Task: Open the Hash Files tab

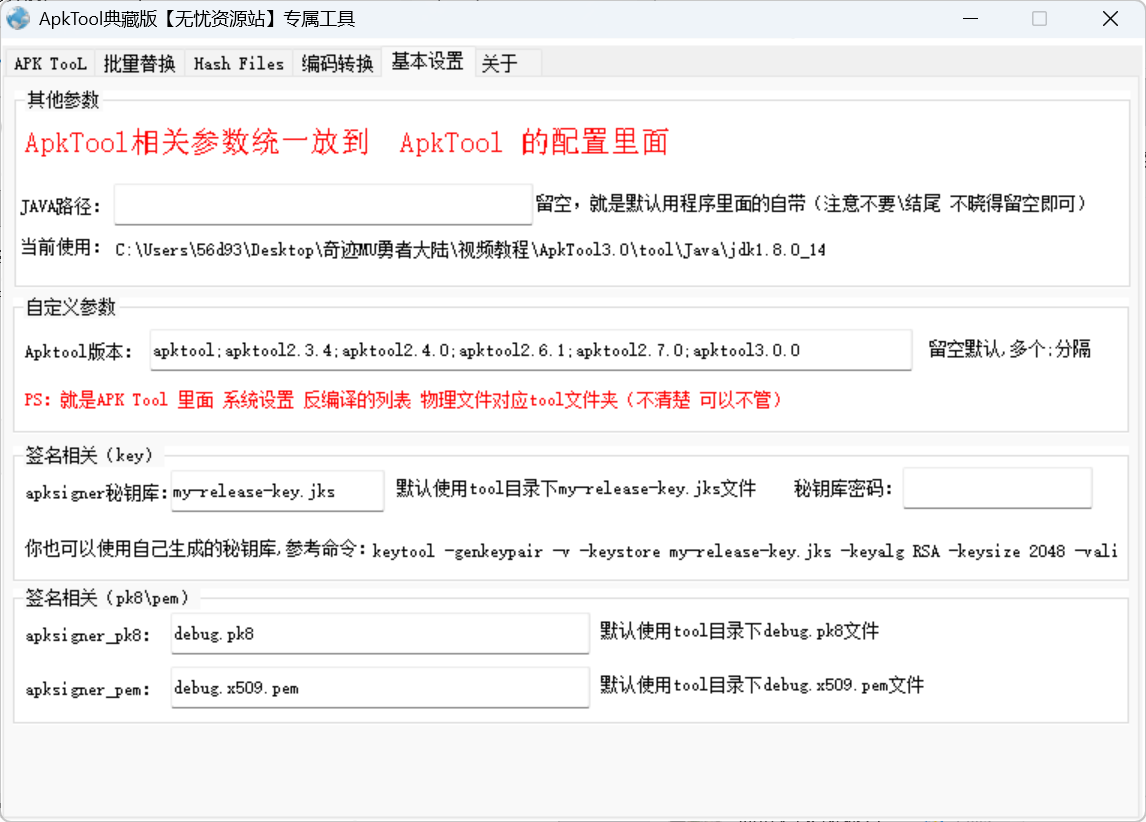Action: [239, 64]
